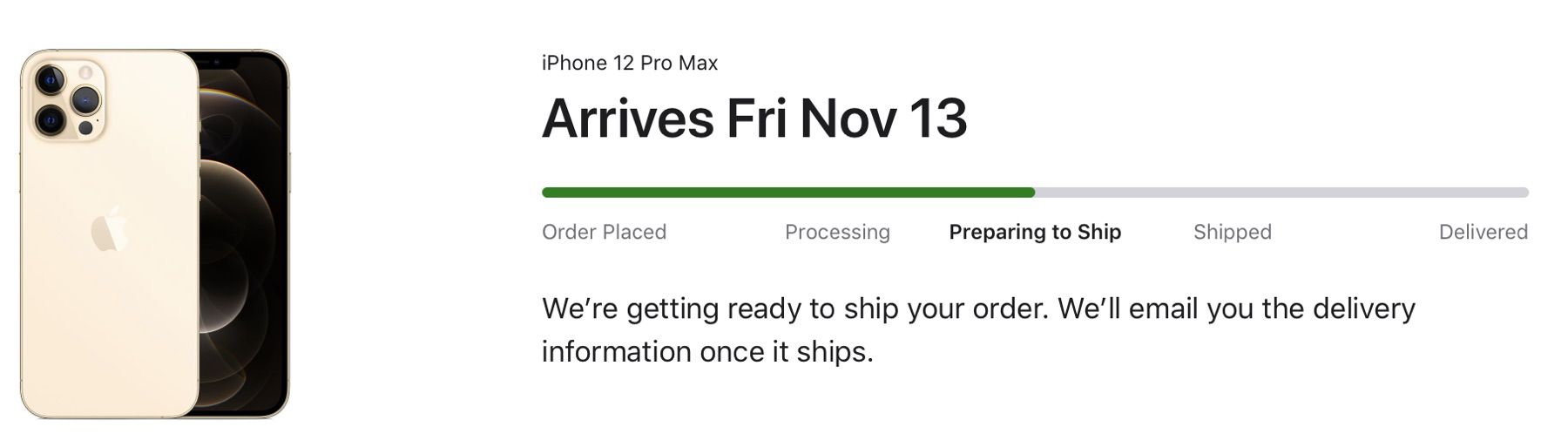Select the Shipped step label

1232,232
